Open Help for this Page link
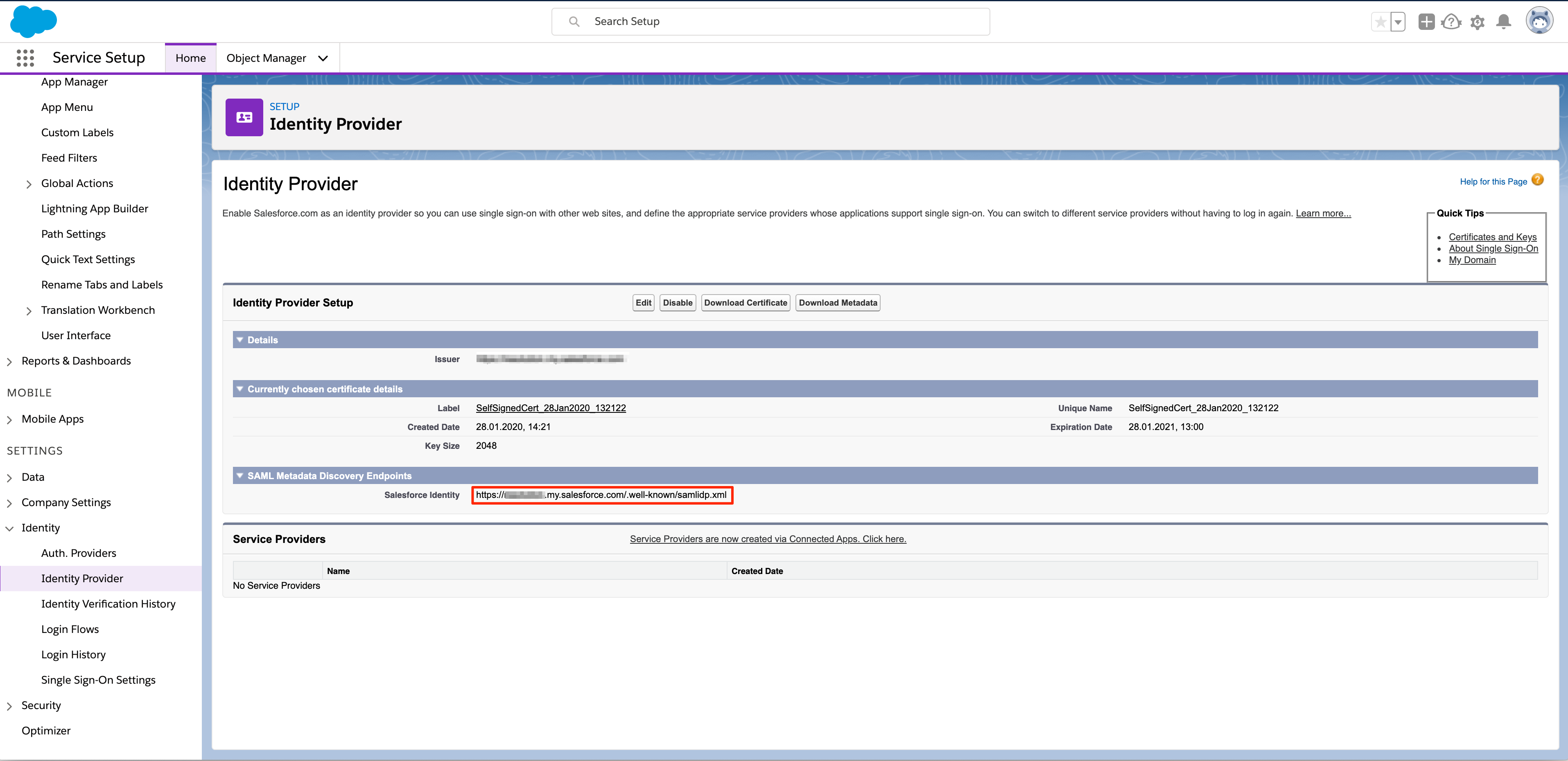This screenshot has height=761, width=1568. click(1493, 181)
